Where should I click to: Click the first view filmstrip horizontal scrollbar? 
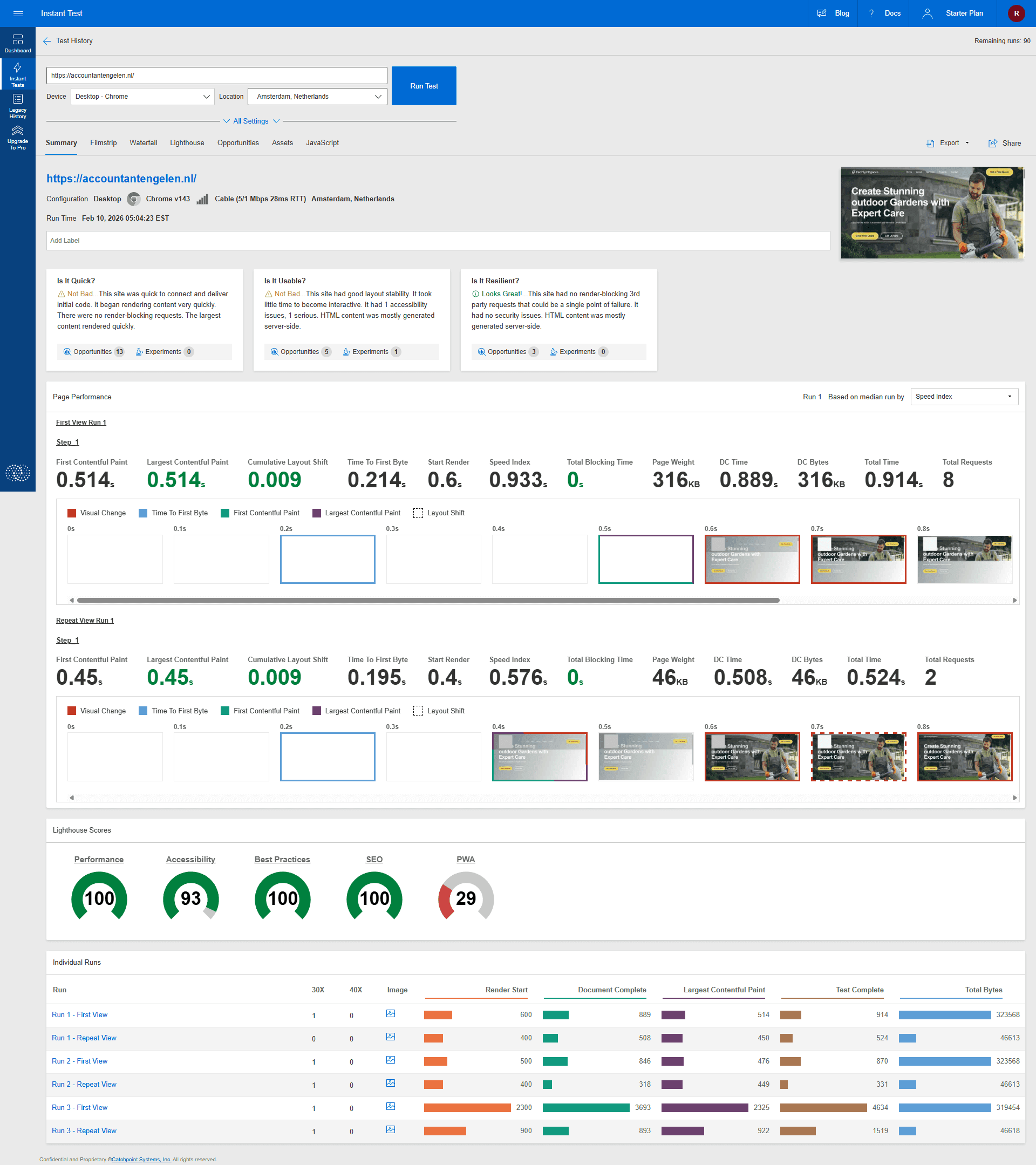click(427, 600)
